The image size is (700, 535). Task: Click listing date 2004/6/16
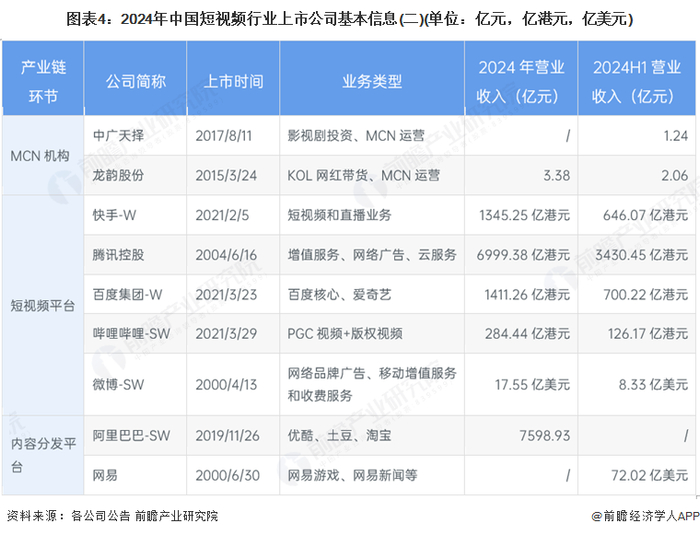(x=226, y=255)
